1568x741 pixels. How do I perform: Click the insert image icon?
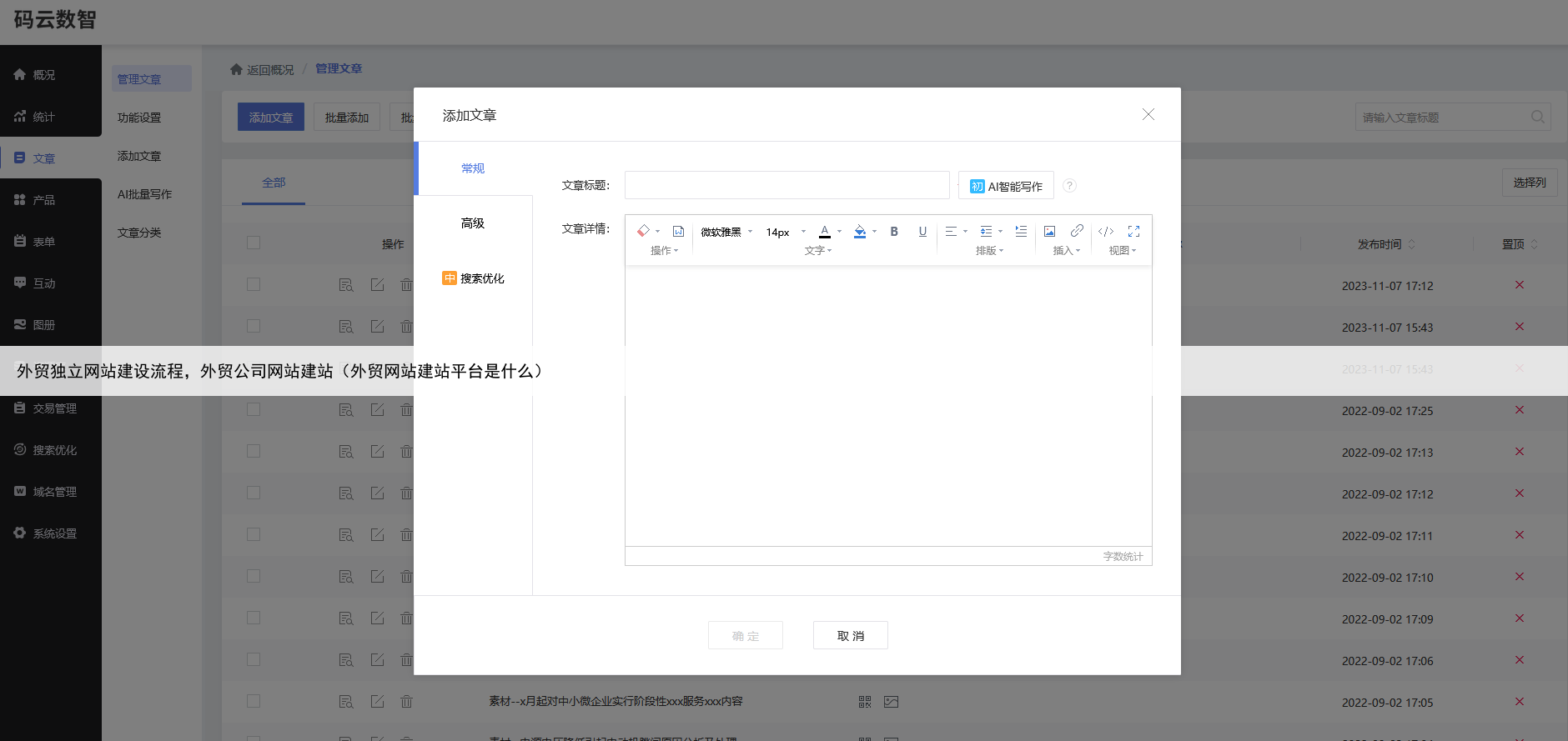1049,232
